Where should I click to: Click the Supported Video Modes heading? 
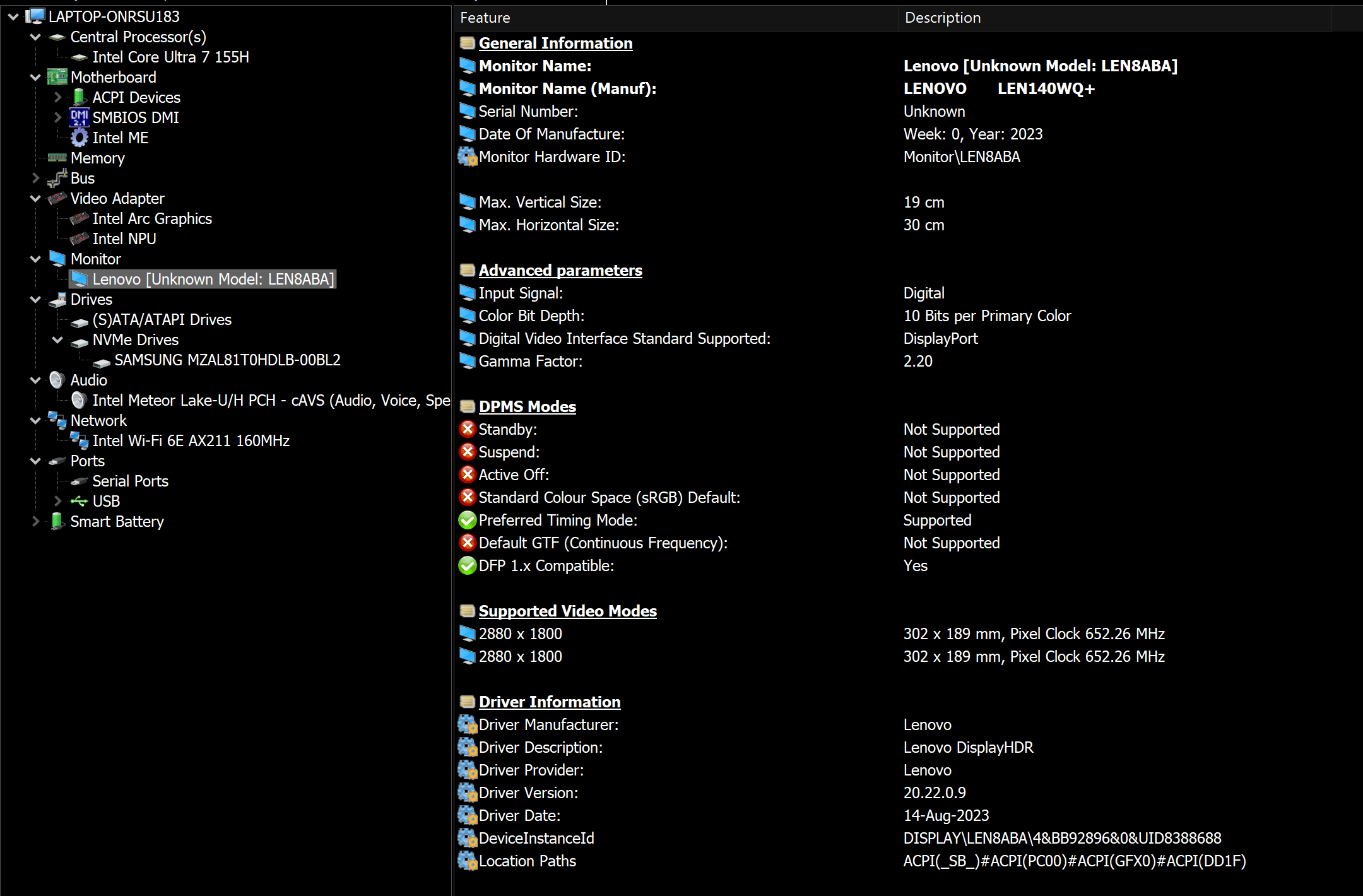pos(568,611)
